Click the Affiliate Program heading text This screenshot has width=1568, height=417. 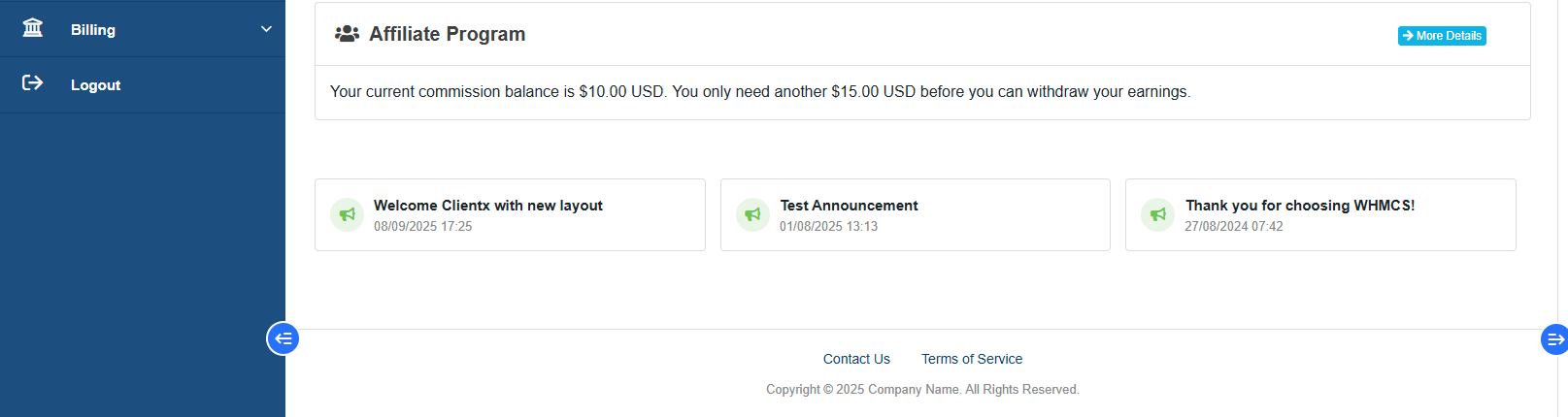(447, 34)
